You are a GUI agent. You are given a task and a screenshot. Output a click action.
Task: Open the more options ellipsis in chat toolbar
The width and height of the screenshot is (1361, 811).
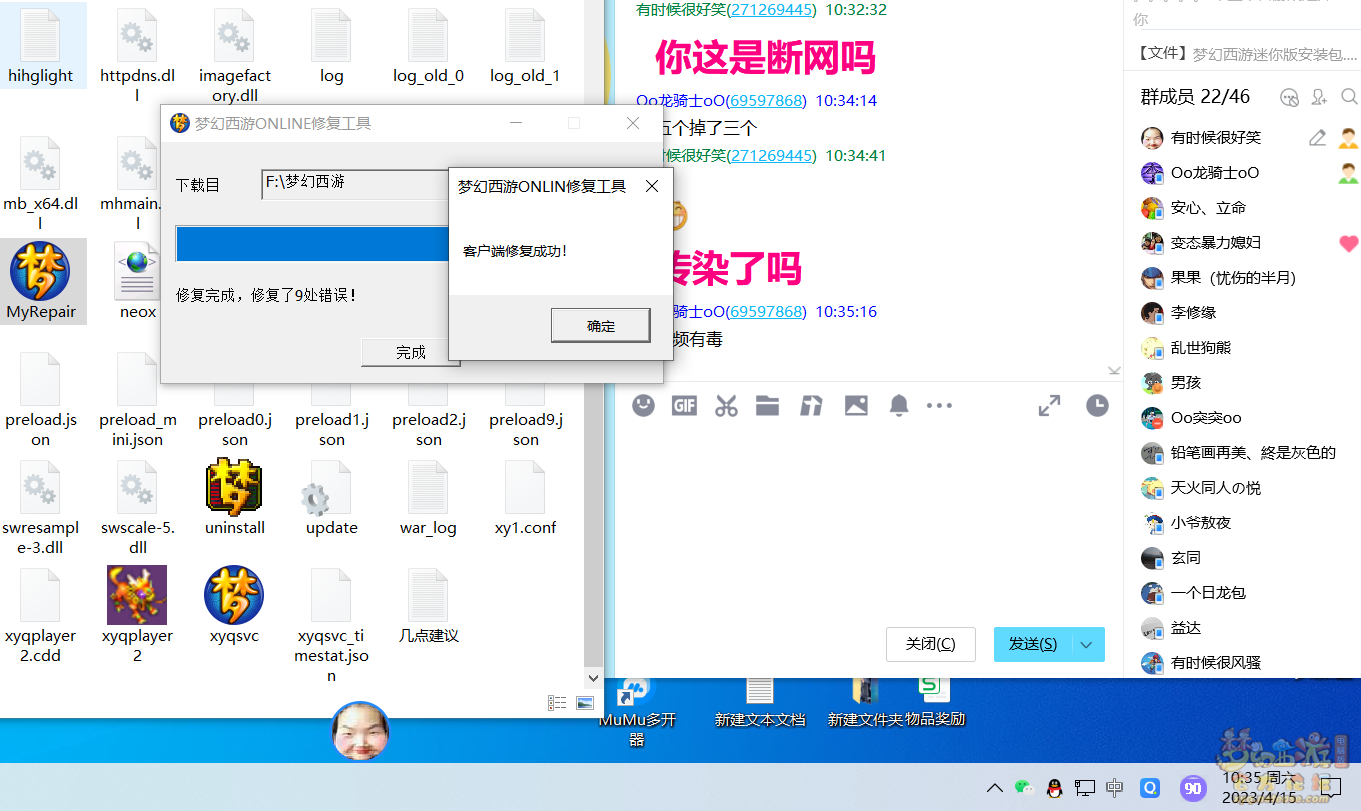[939, 406]
